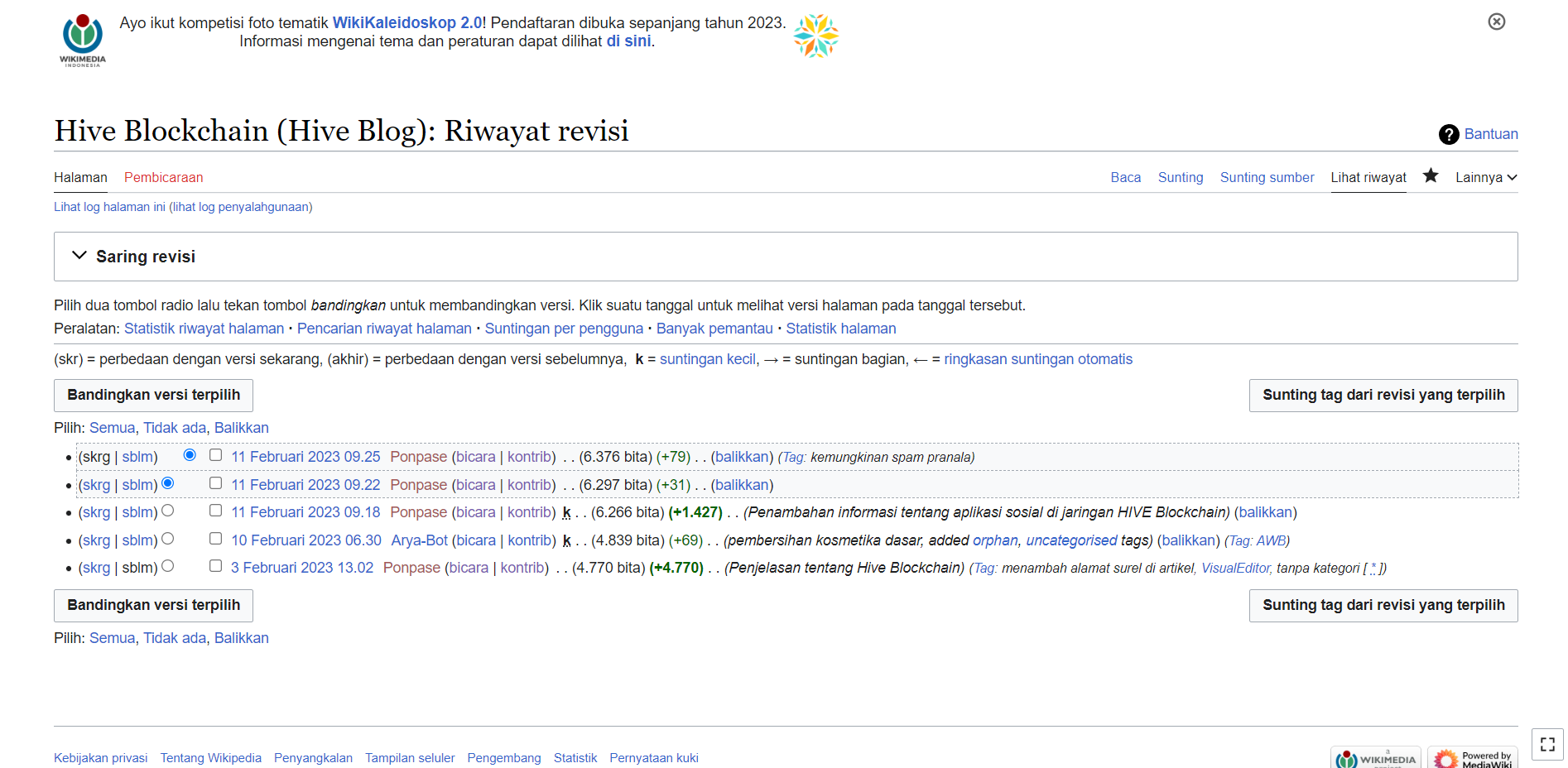The height and width of the screenshot is (768, 1568).
Task: Tick checkbox for 3 Februari 2023 13.02 revision
Action: coord(215,566)
